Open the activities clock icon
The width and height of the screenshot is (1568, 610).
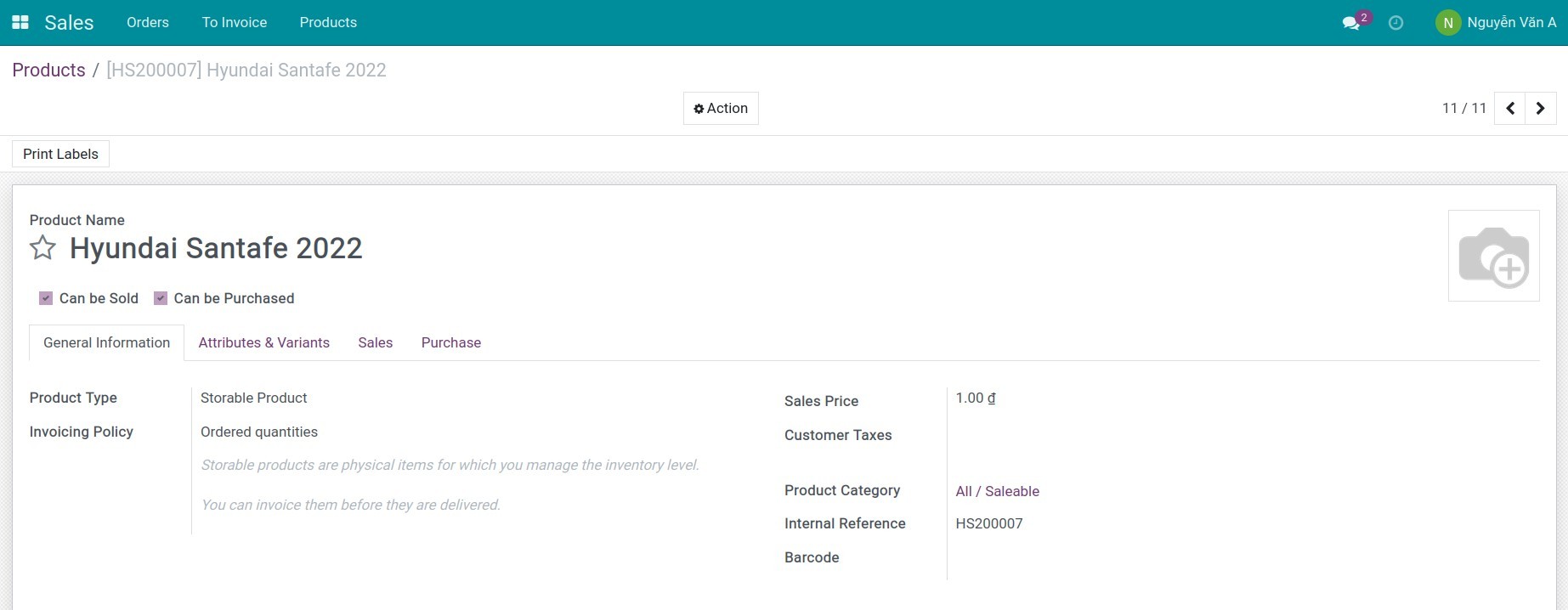[1395, 23]
